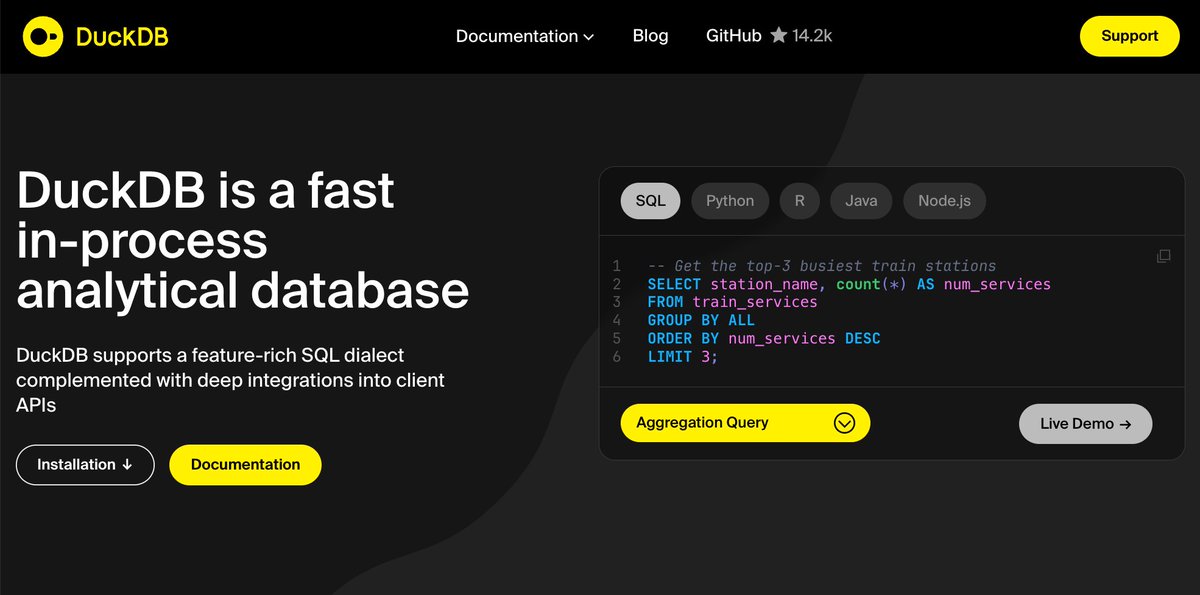Select the SQL tab
This screenshot has height=595, width=1200.
(650, 201)
